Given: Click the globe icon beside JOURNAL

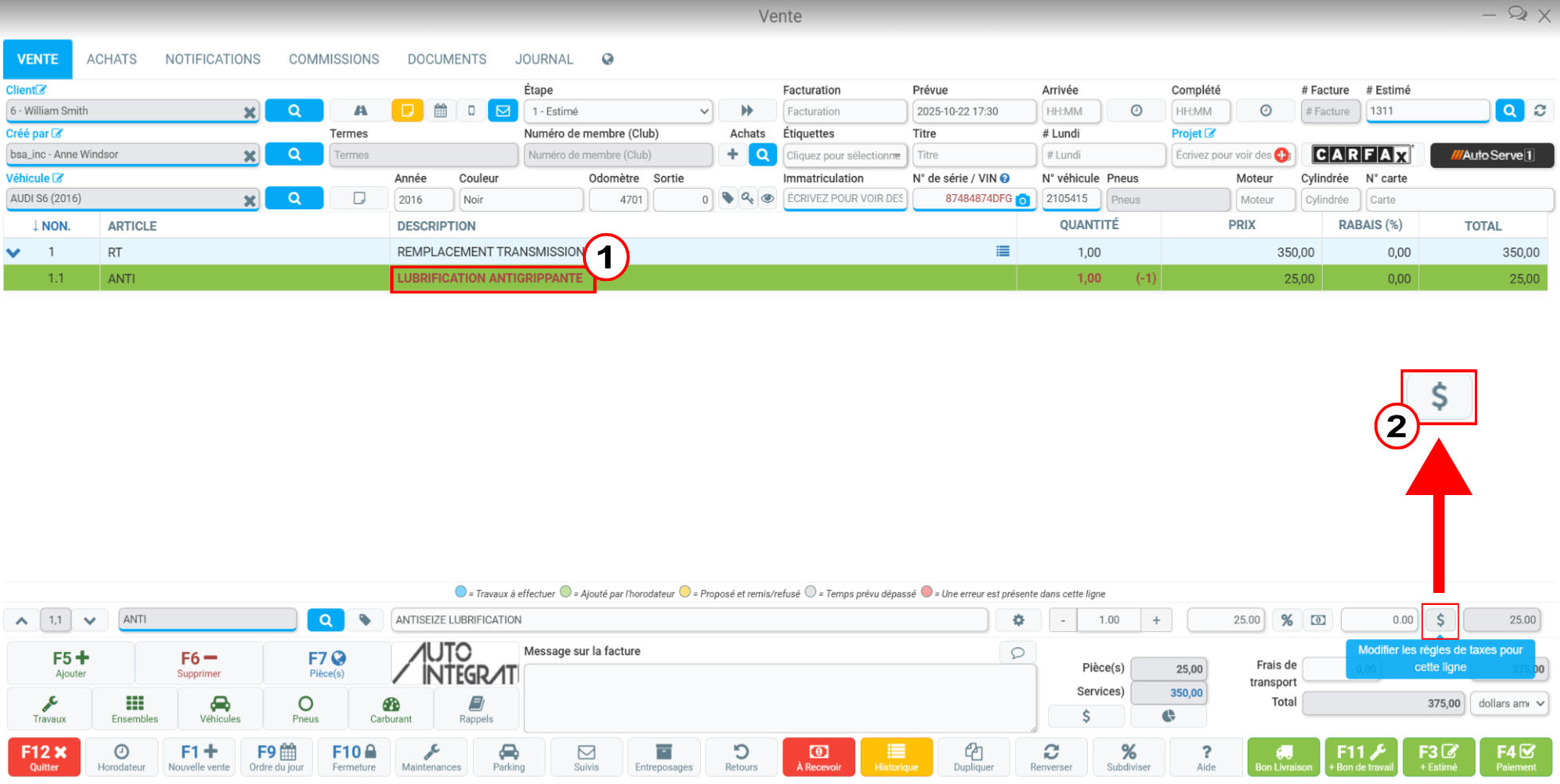Looking at the screenshot, I should [x=608, y=59].
